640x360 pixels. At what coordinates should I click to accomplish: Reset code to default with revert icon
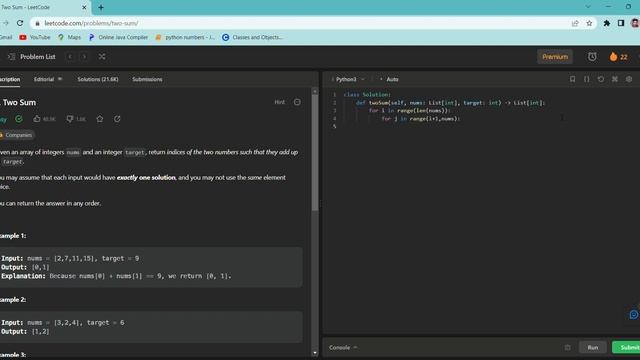click(600, 79)
